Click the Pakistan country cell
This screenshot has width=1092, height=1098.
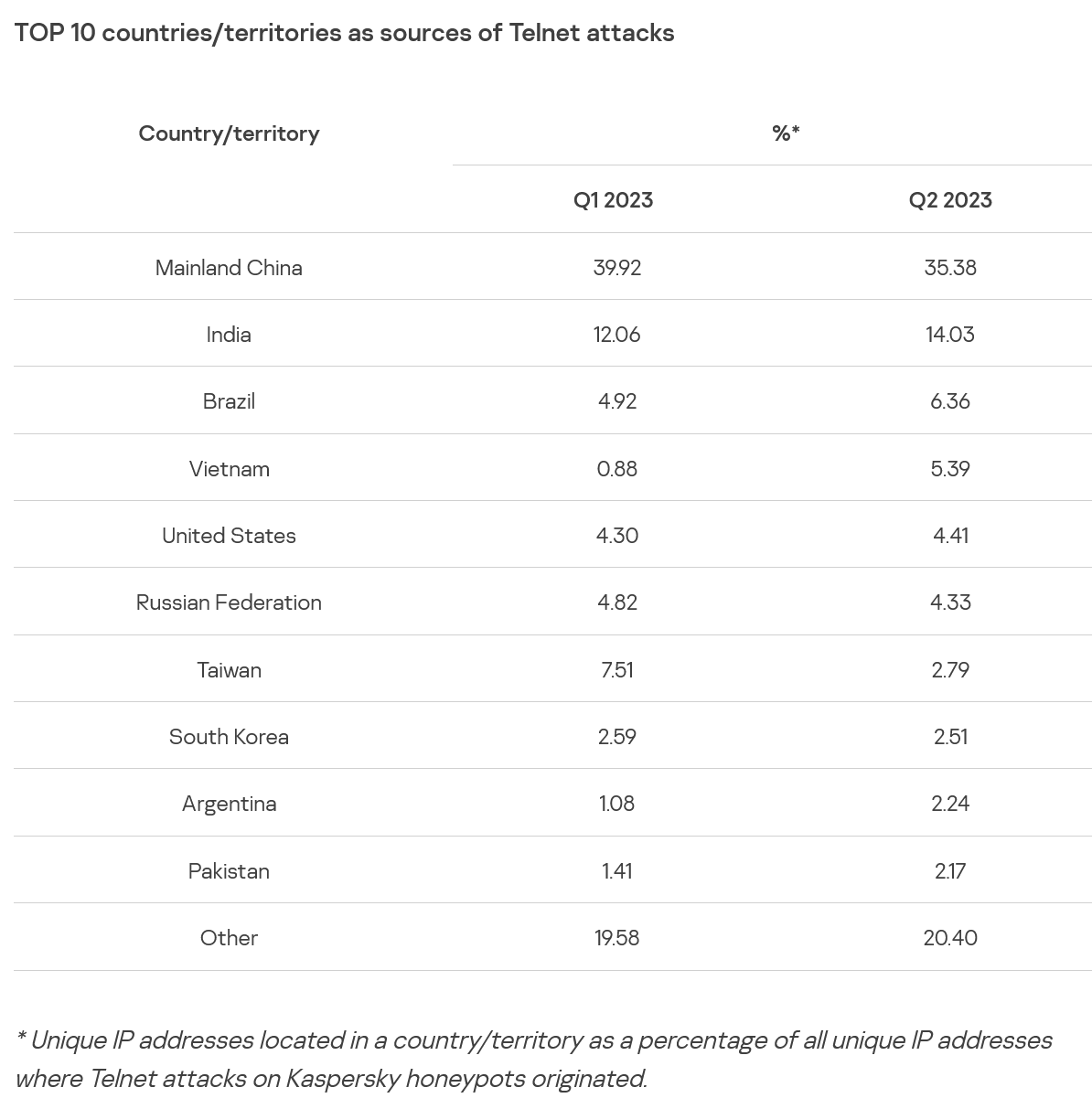[229, 871]
